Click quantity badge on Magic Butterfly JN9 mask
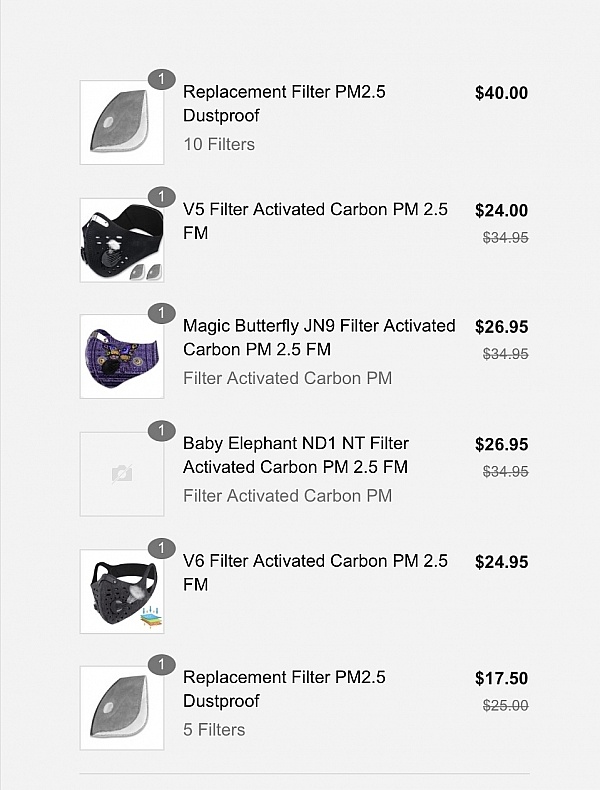 pyautogui.click(x=161, y=313)
